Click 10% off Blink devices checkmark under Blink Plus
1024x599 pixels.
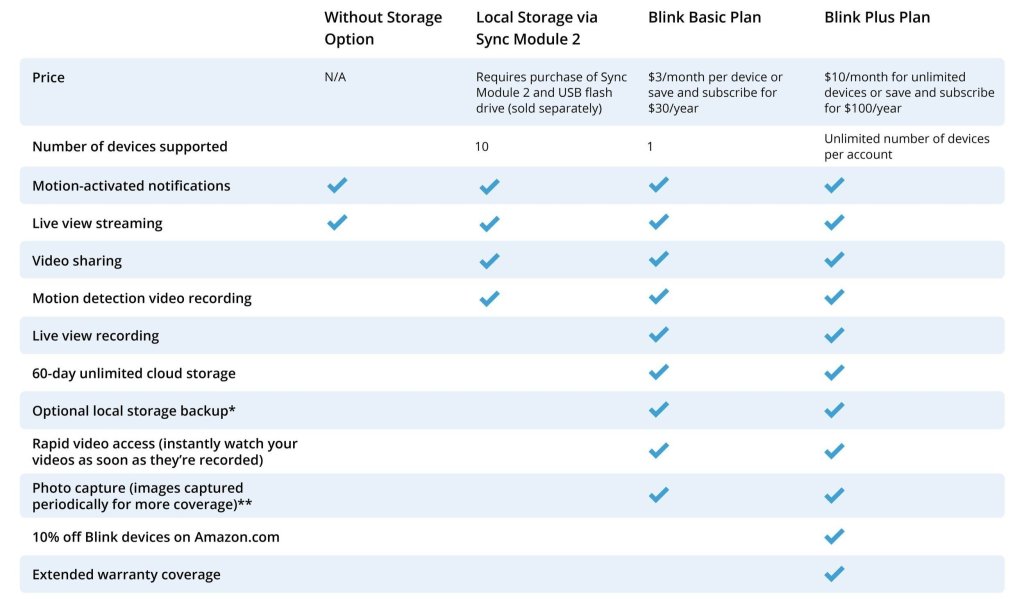click(834, 537)
